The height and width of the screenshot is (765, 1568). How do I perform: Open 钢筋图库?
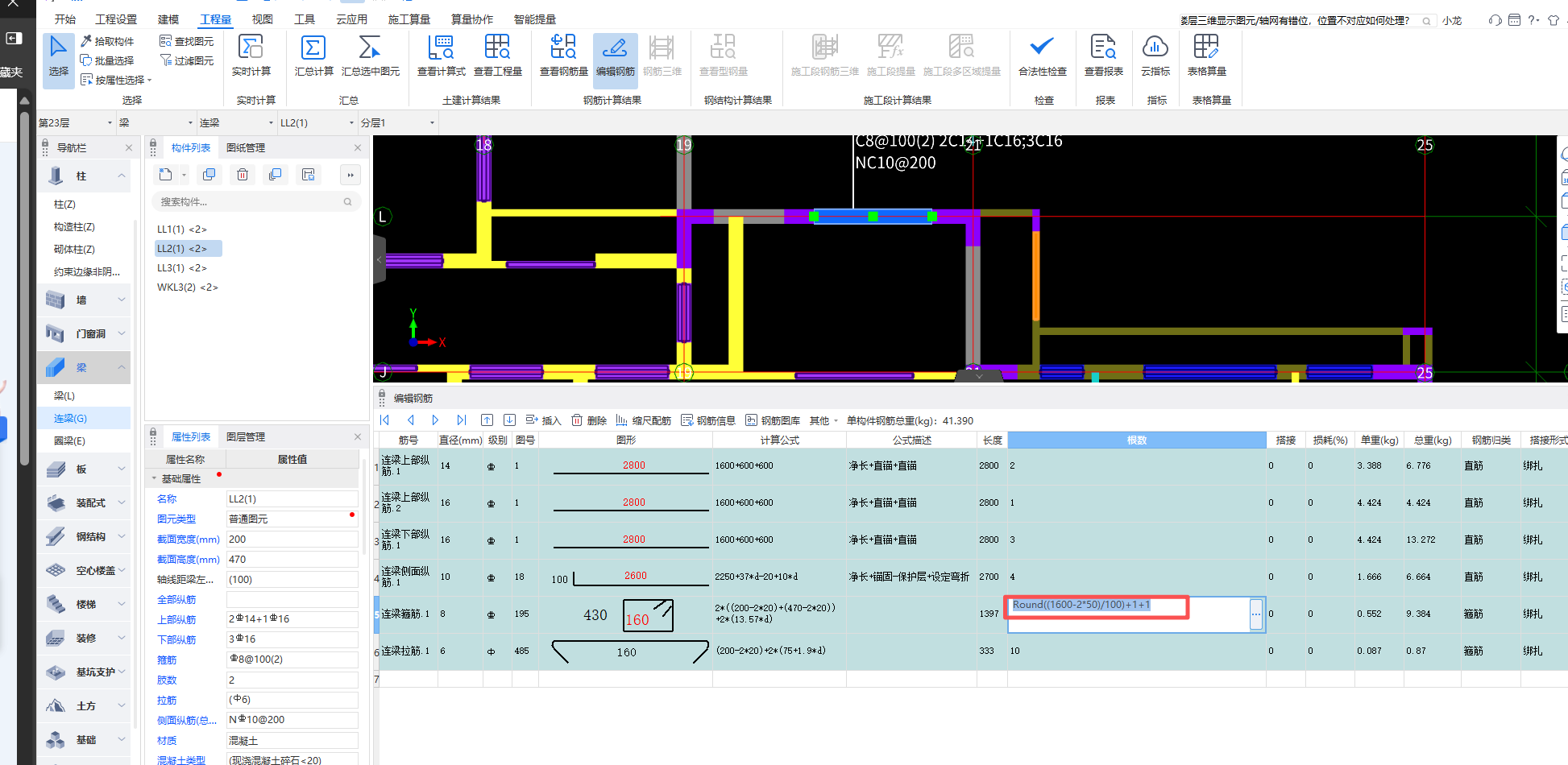pyautogui.click(x=773, y=420)
